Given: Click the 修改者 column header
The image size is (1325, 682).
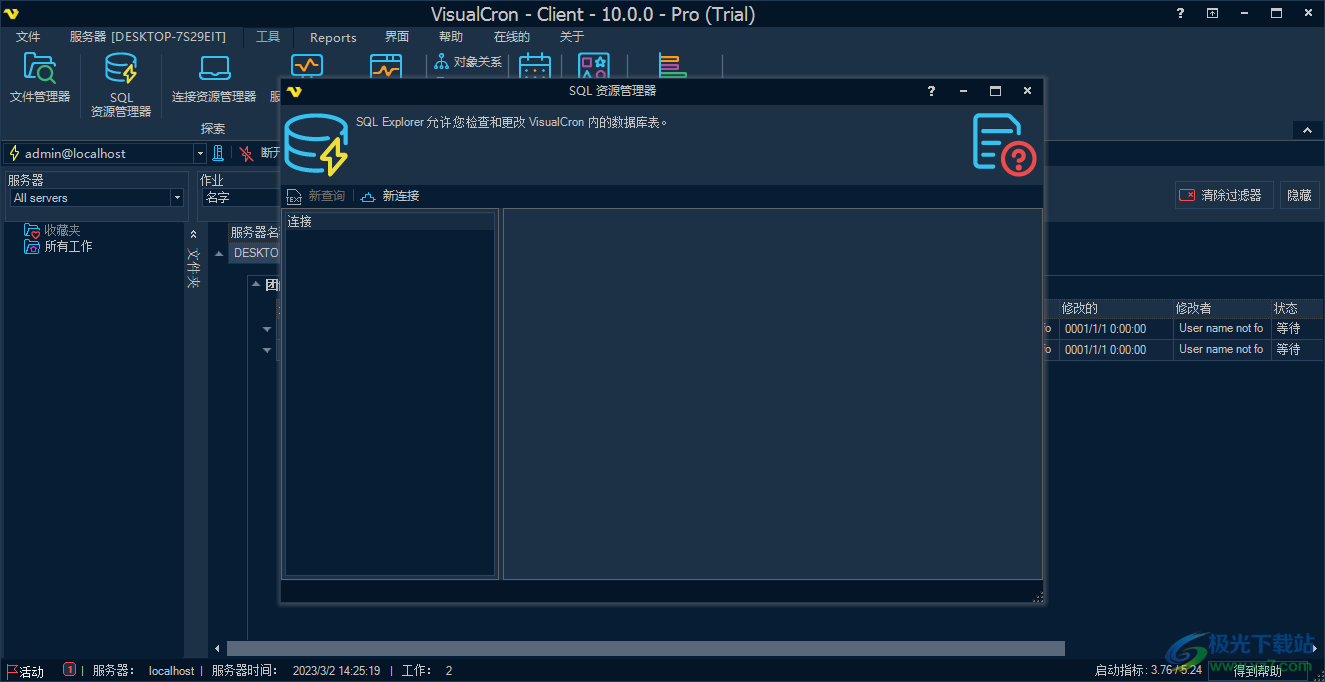Looking at the screenshot, I should click(x=1221, y=308).
